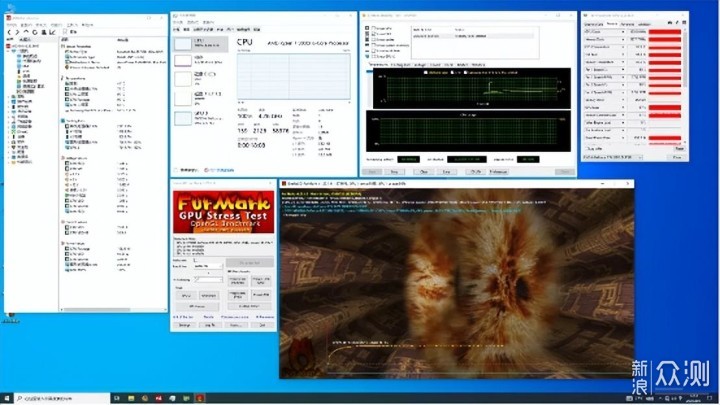Toggle the Stress GPU(s) checkbox

coord(374,56)
